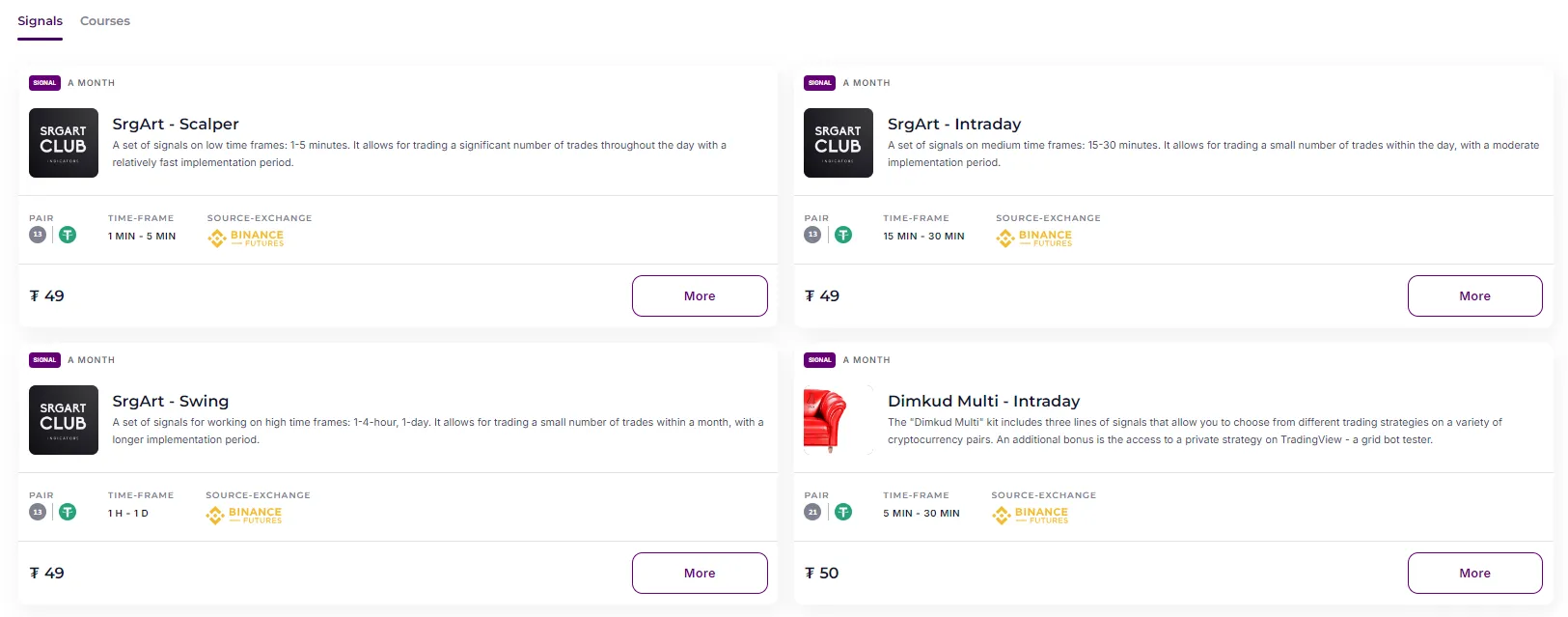The image size is (1568, 617).
Task: Click the SrgArt - Swing title
Action: pos(171,401)
